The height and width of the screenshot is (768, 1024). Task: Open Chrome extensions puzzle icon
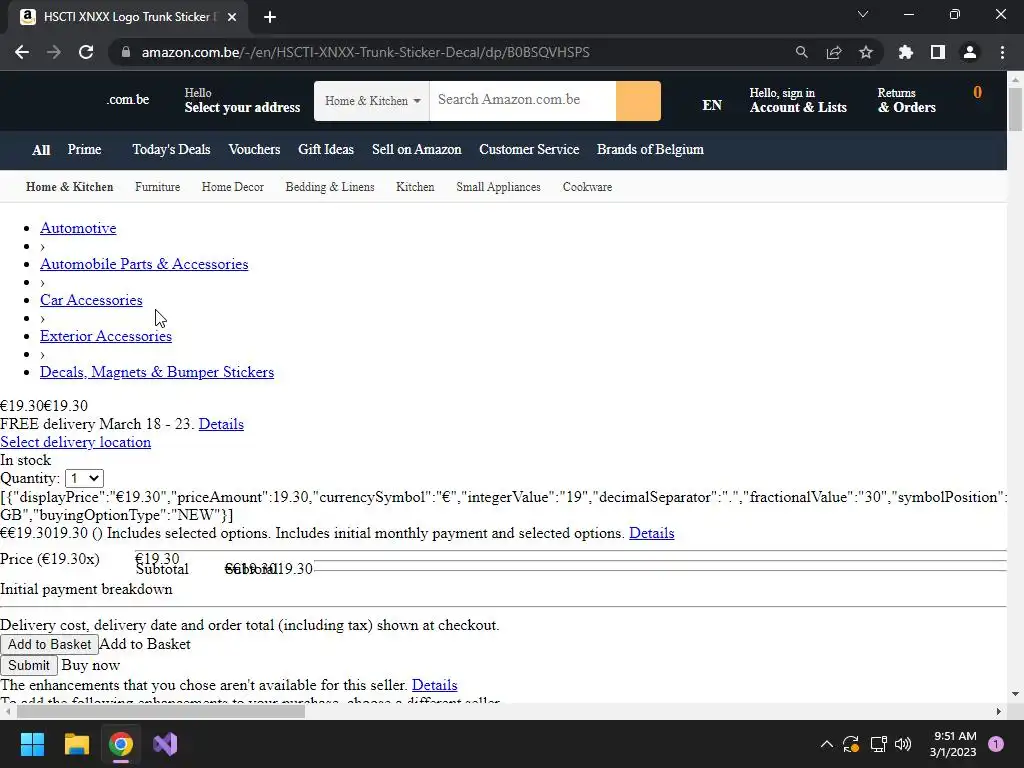pyautogui.click(x=906, y=52)
